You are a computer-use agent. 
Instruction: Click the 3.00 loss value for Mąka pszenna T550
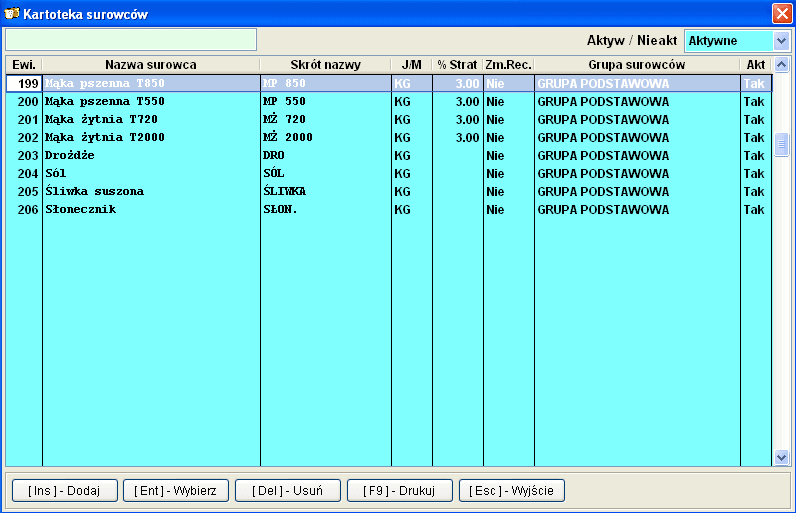[468, 101]
